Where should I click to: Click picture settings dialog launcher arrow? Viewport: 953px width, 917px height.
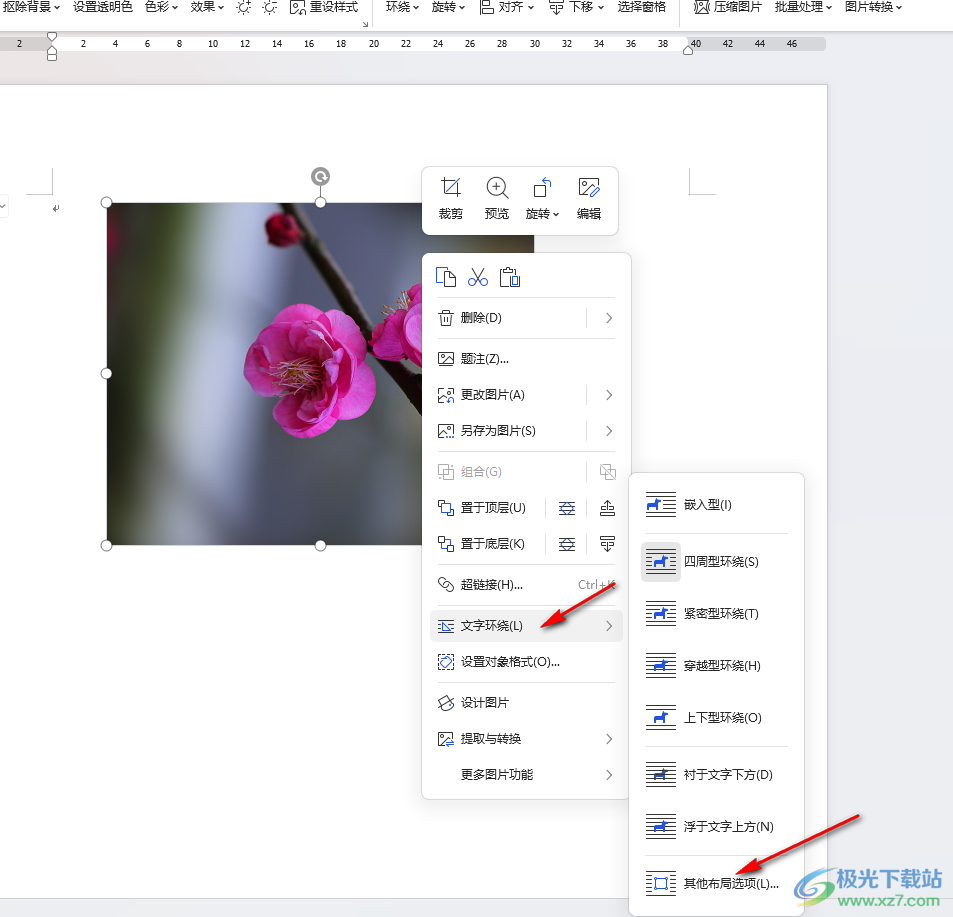365,24
